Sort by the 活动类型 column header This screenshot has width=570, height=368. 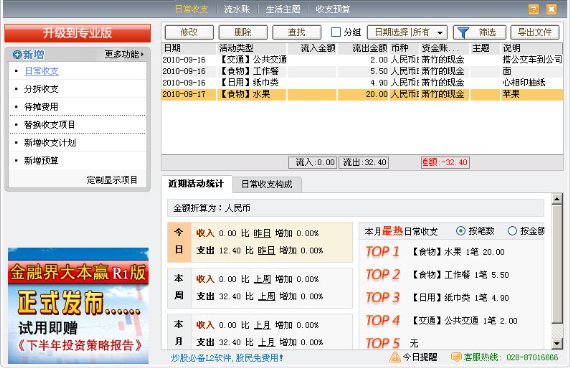pos(252,48)
